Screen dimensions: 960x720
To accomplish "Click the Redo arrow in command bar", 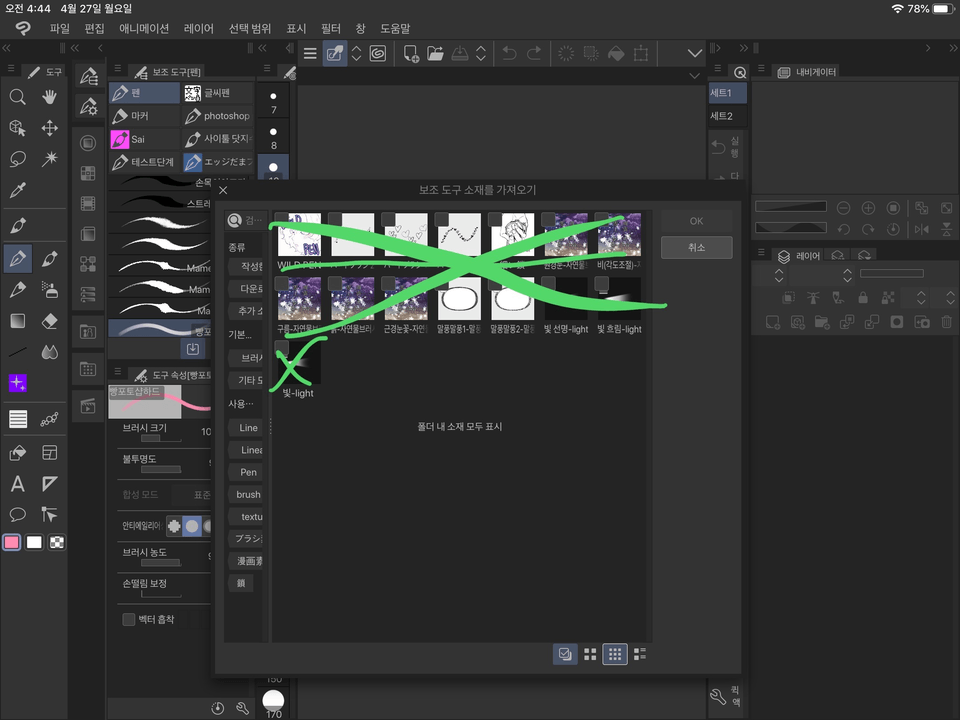I will pyautogui.click(x=534, y=54).
